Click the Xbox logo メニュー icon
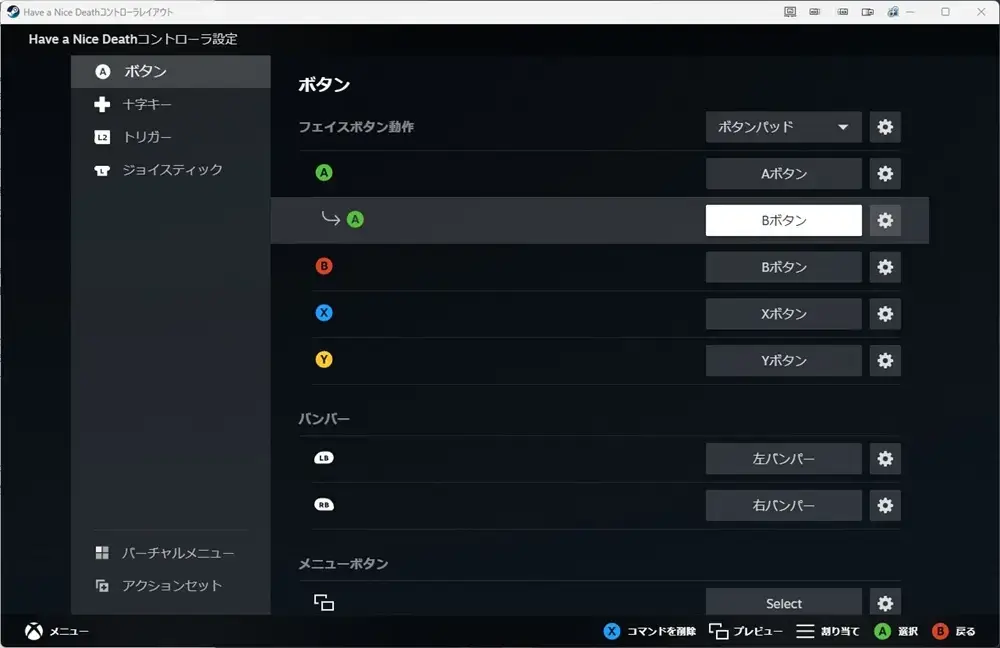Viewport: 1000px width, 648px height. pos(34,631)
